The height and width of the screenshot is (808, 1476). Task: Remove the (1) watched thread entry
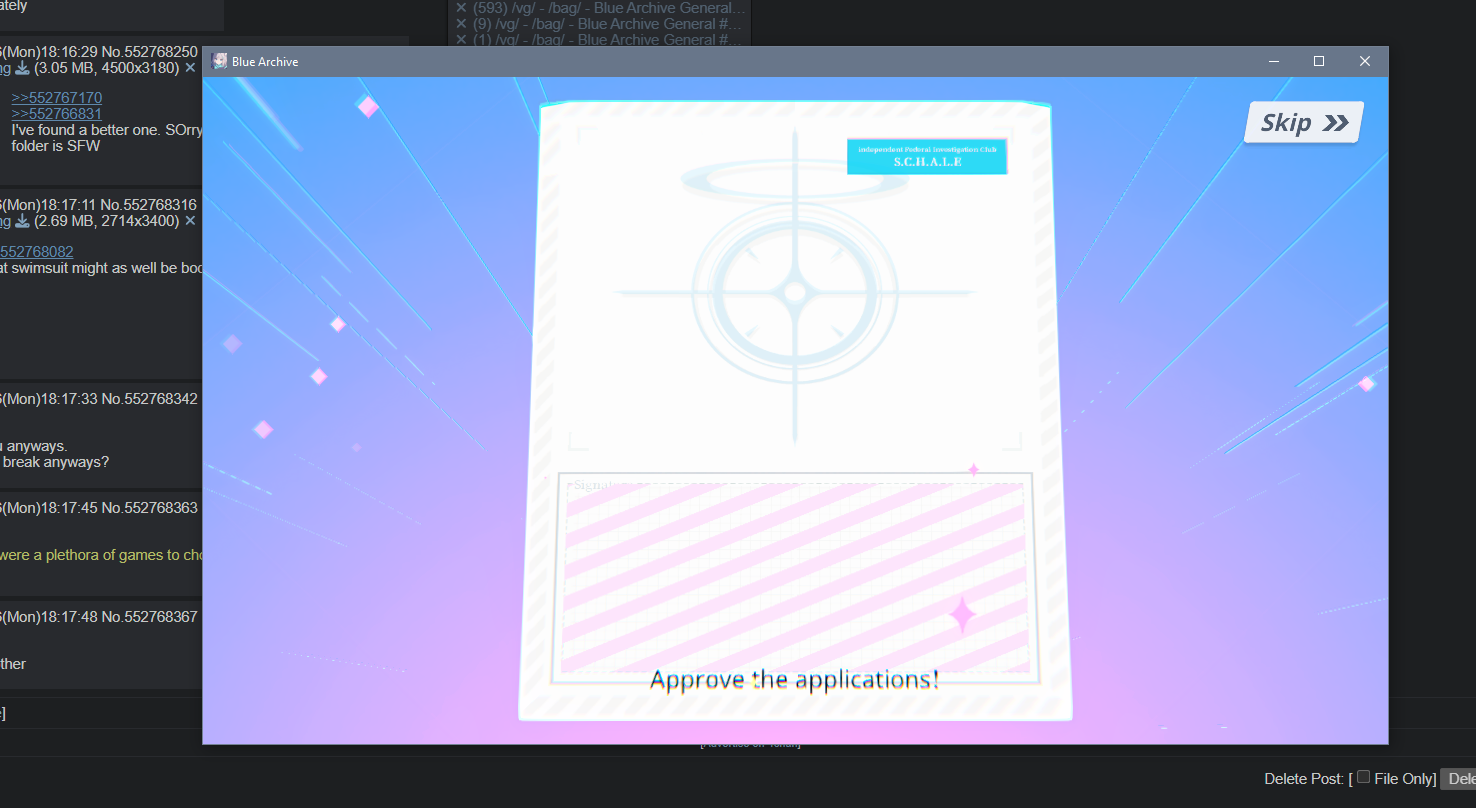[461, 40]
